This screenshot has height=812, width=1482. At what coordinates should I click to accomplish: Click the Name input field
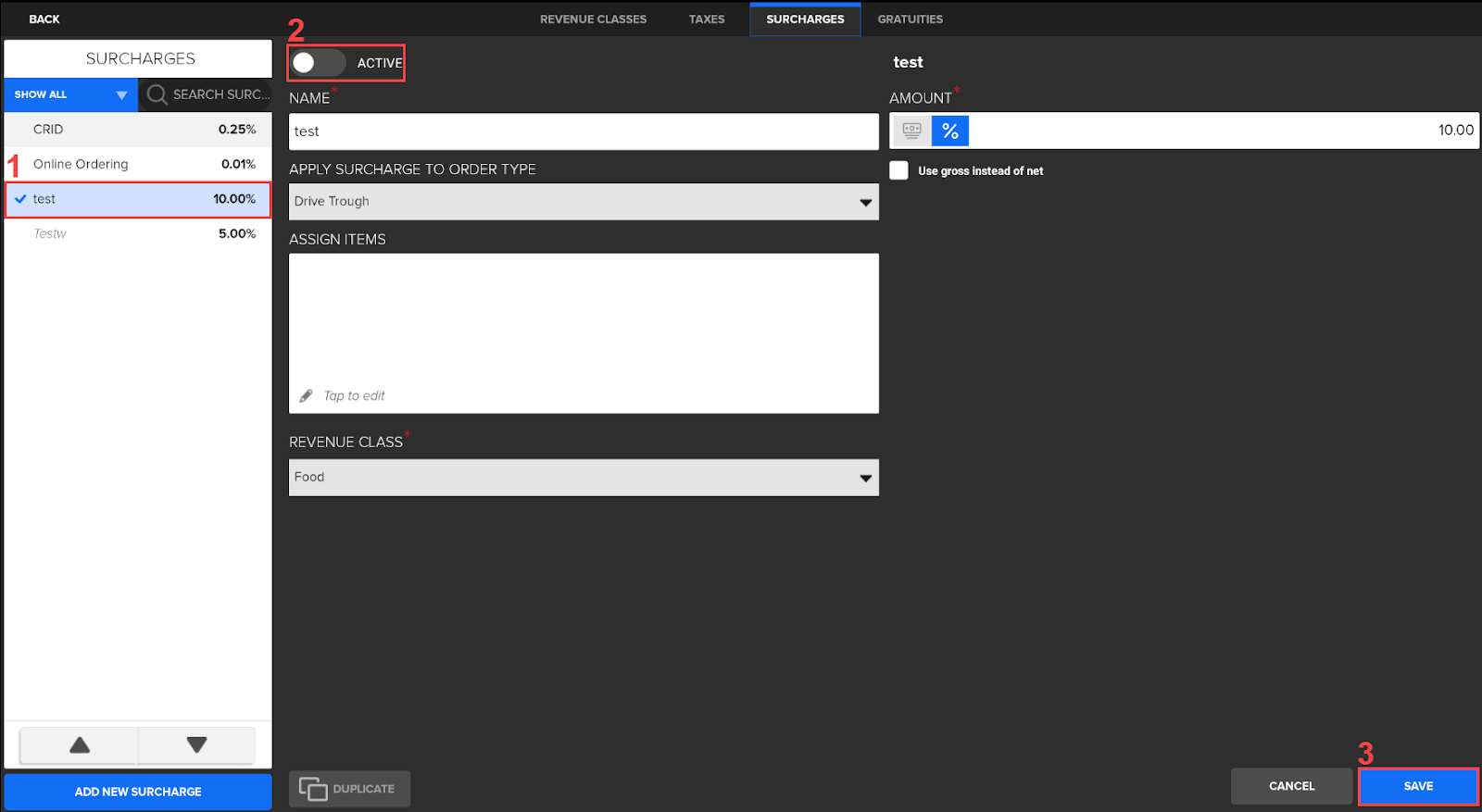584,131
